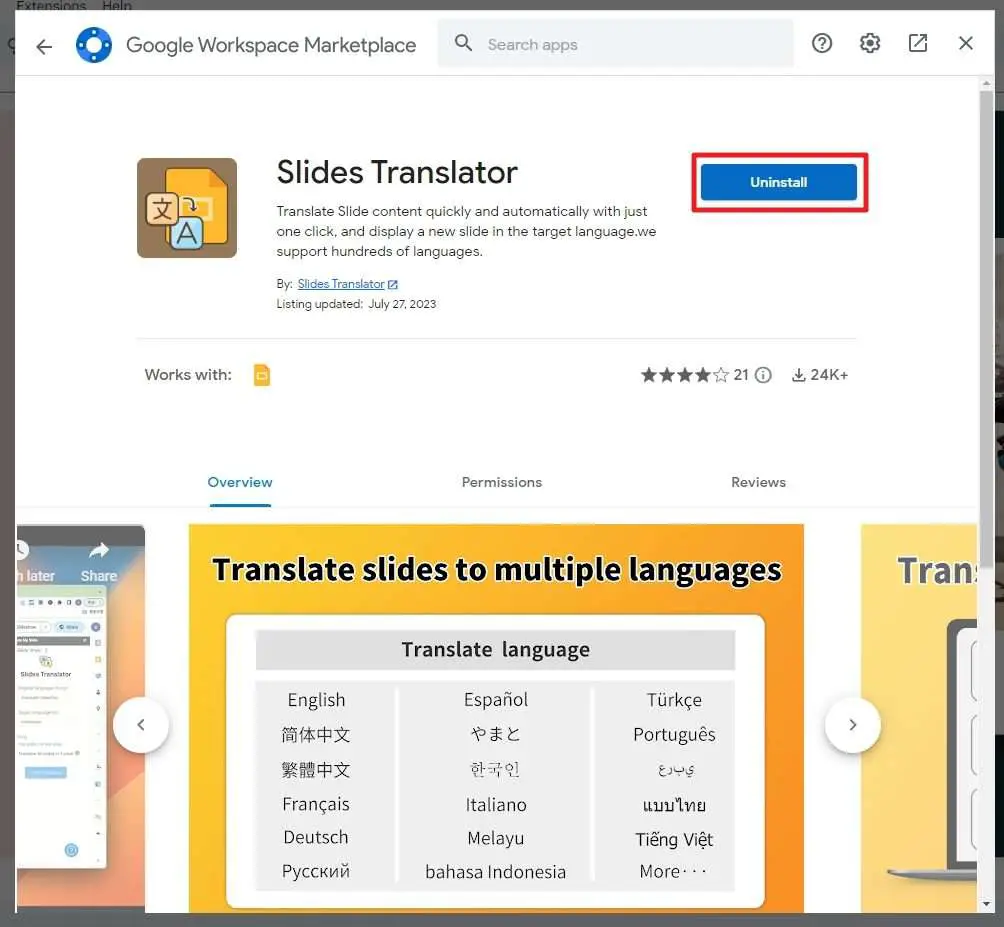Uninstall the Slides Translator add-on

pos(779,182)
